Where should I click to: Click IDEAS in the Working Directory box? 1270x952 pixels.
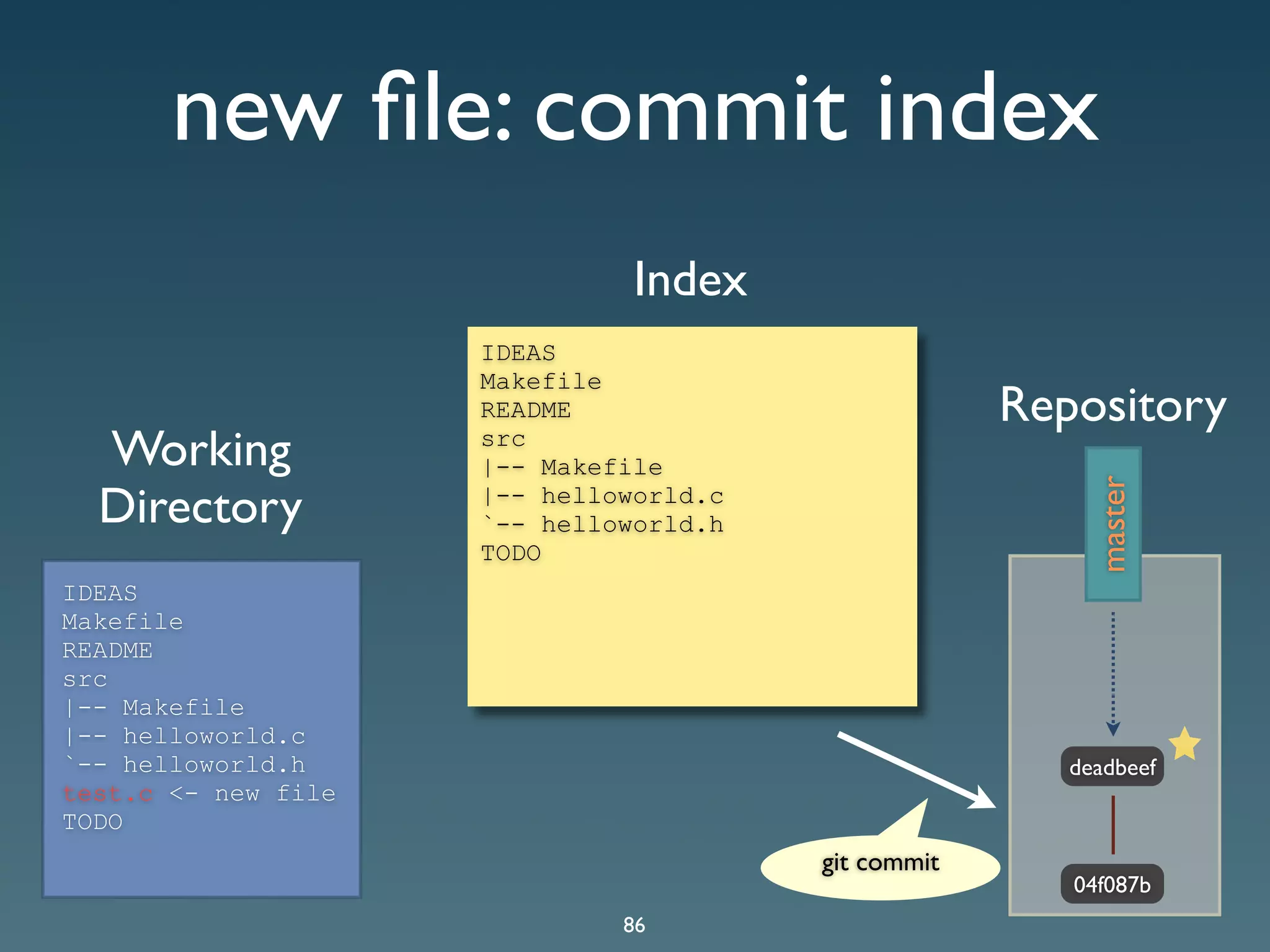pyautogui.click(x=100, y=594)
